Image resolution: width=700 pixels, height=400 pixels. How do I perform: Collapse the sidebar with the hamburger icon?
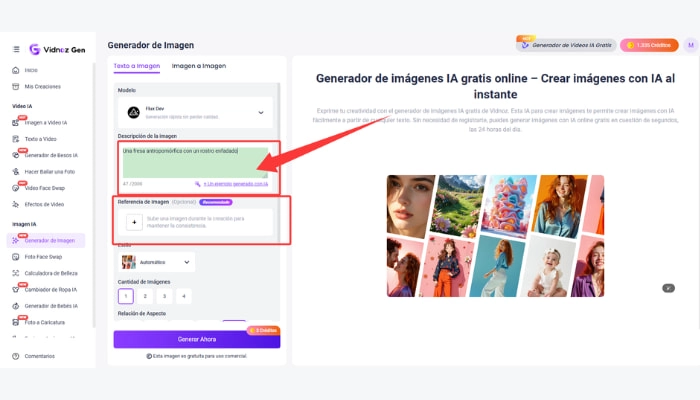[x=16, y=49]
